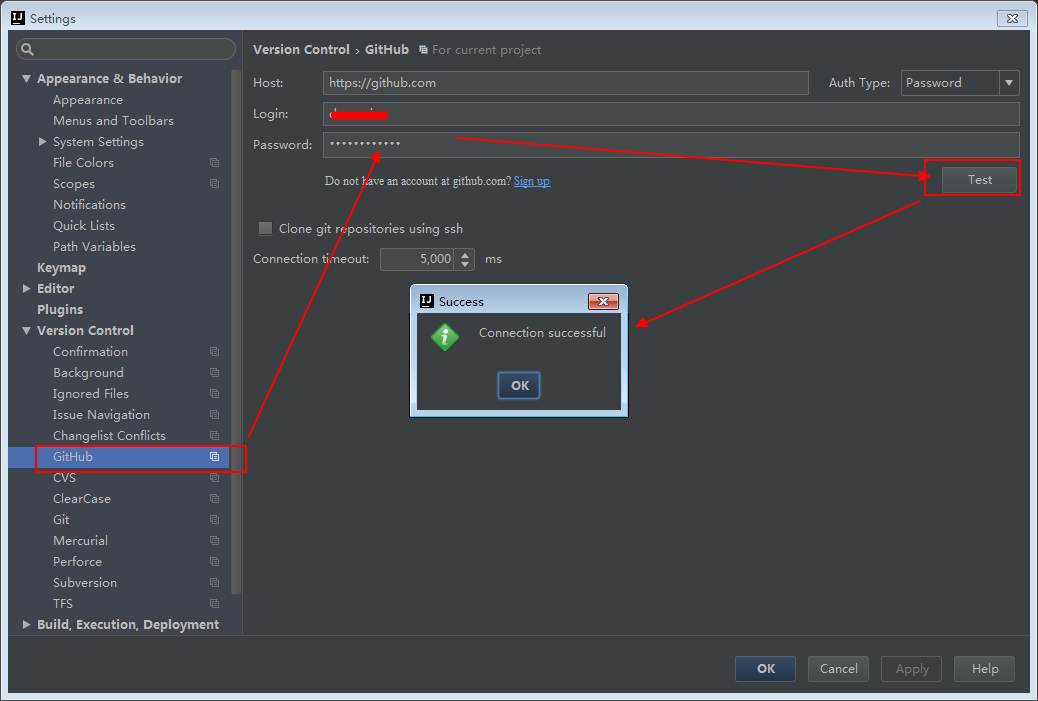
Task: Open Subversion settings
Action: (x=85, y=583)
